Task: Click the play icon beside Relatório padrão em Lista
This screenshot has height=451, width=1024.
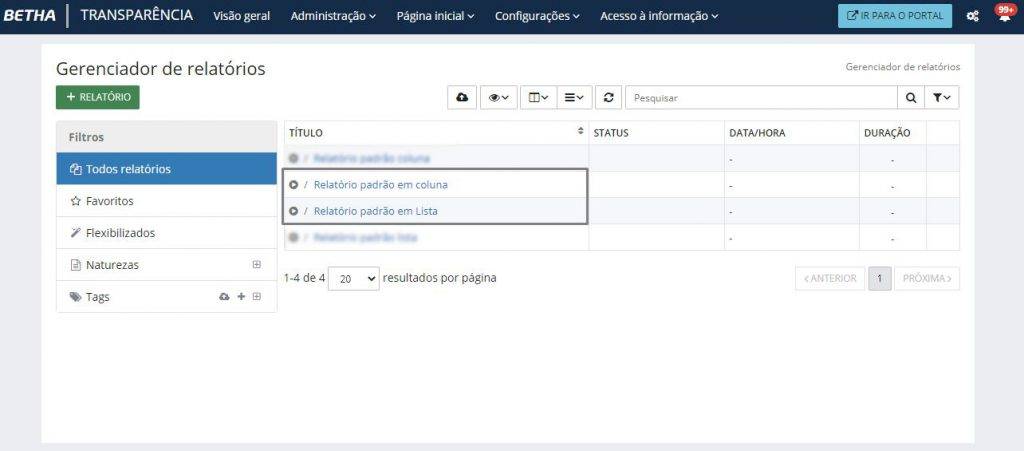Action: (293, 211)
